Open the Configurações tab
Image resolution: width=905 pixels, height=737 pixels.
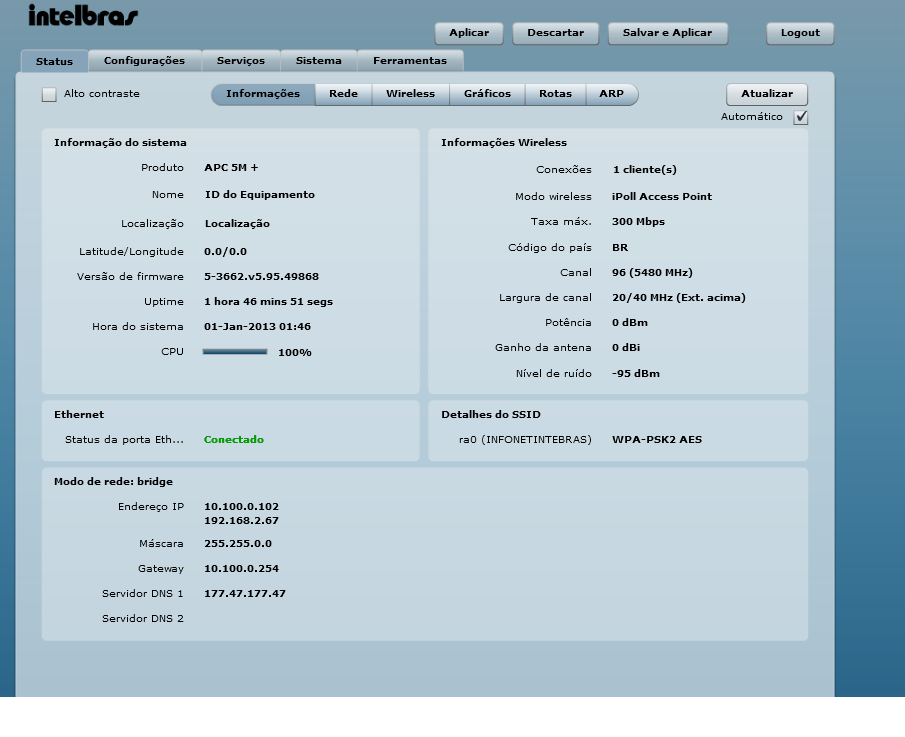click(144, 61)
